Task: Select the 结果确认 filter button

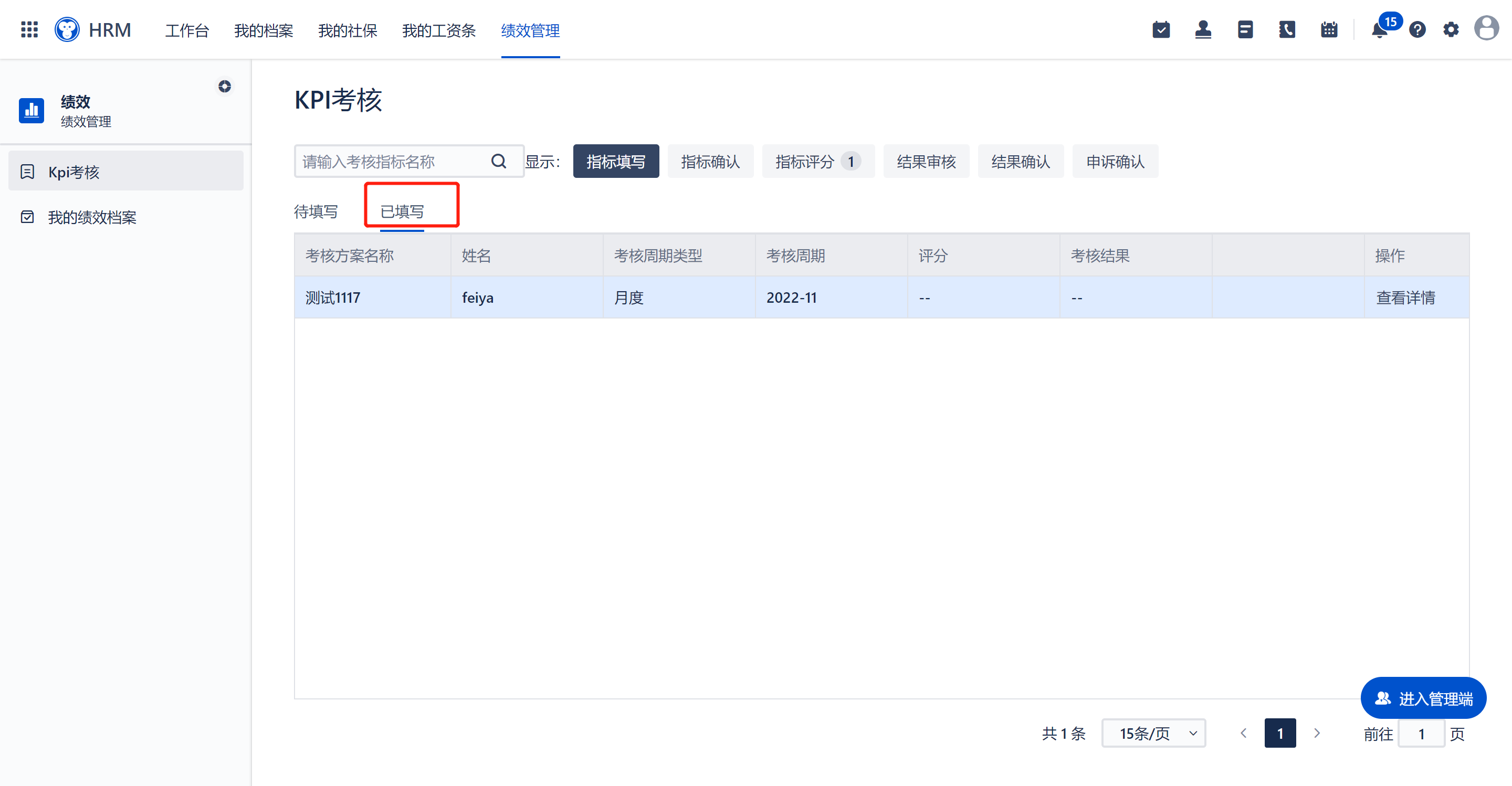Action: click(1021, 161)
